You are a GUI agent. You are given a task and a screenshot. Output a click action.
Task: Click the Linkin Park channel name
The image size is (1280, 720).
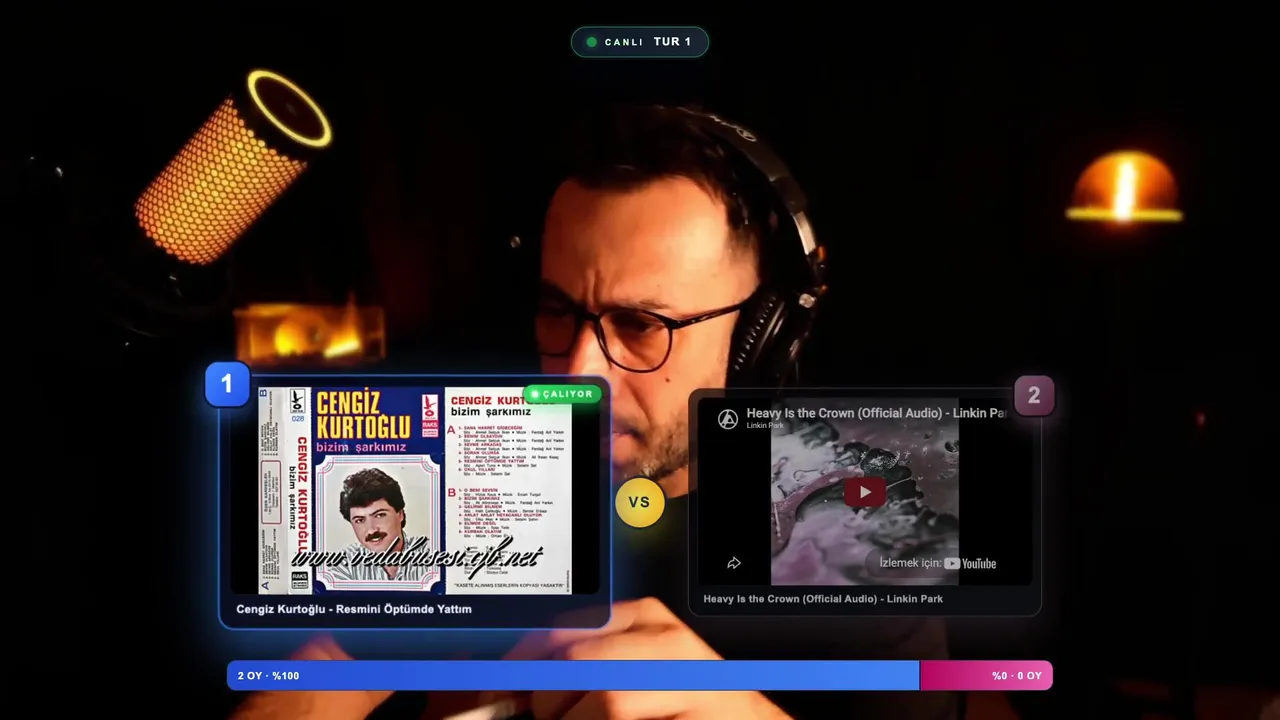[765, 426]
